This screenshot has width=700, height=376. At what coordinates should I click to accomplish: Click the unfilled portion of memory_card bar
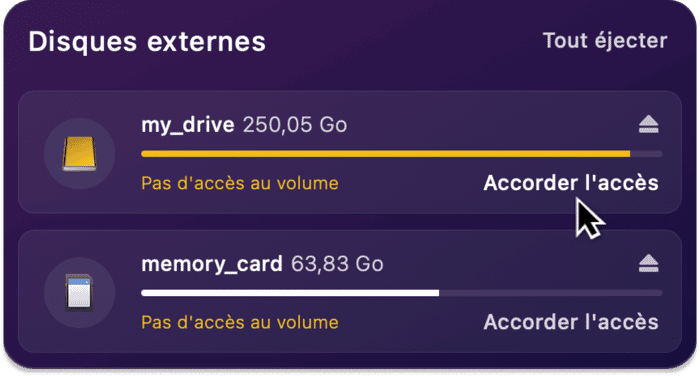(551, 293)
